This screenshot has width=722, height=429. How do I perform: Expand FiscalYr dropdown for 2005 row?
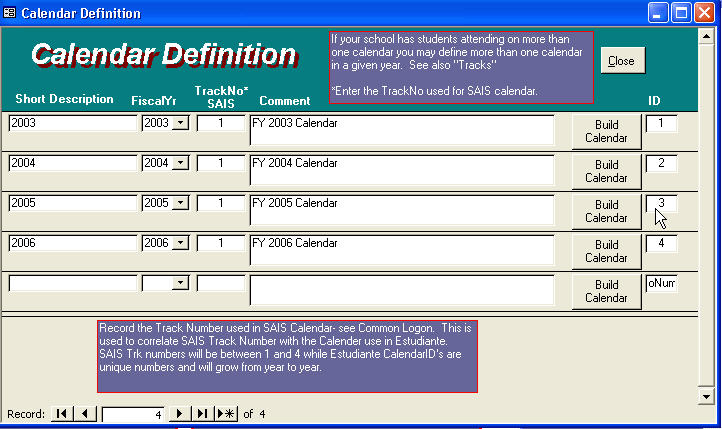click(180, 203)
